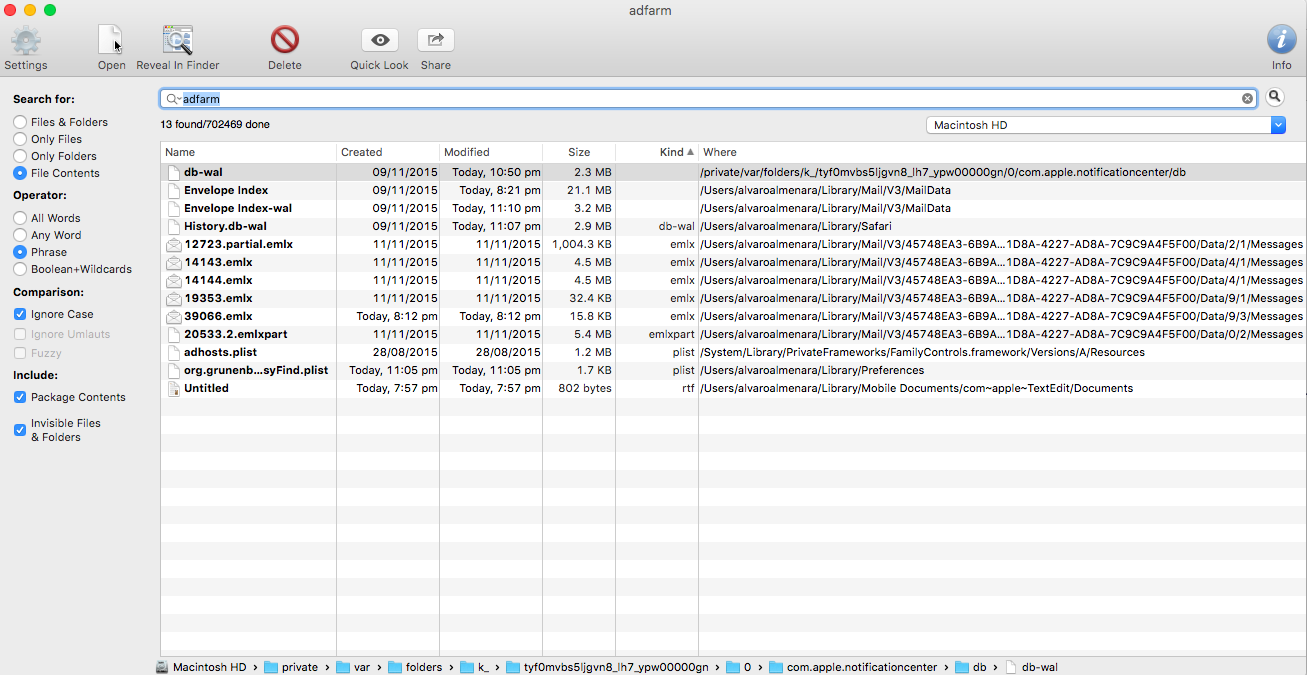Choose All Words operator

click(x=20, y=218)
